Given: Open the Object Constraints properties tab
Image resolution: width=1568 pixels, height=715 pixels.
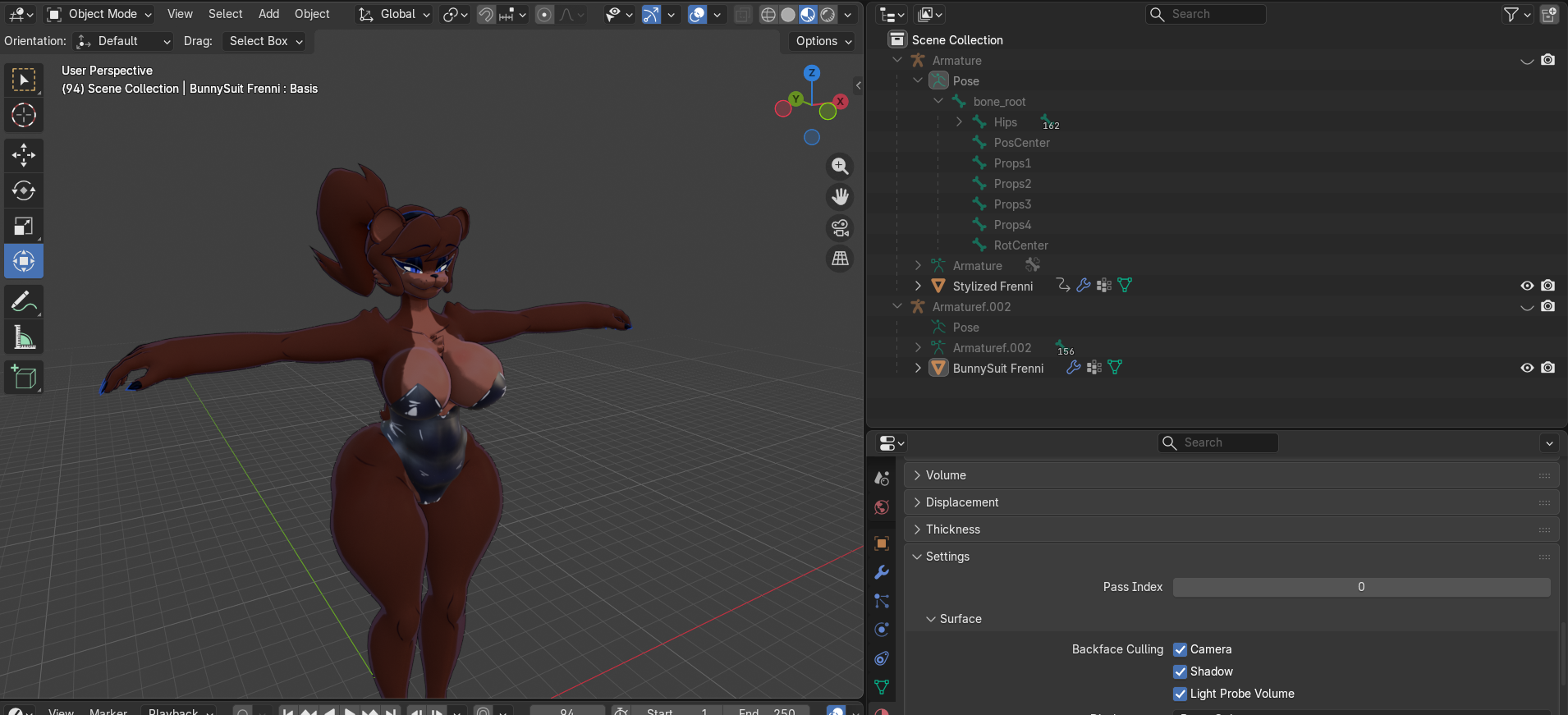Looking at the screenshot, I should (882, 658).
